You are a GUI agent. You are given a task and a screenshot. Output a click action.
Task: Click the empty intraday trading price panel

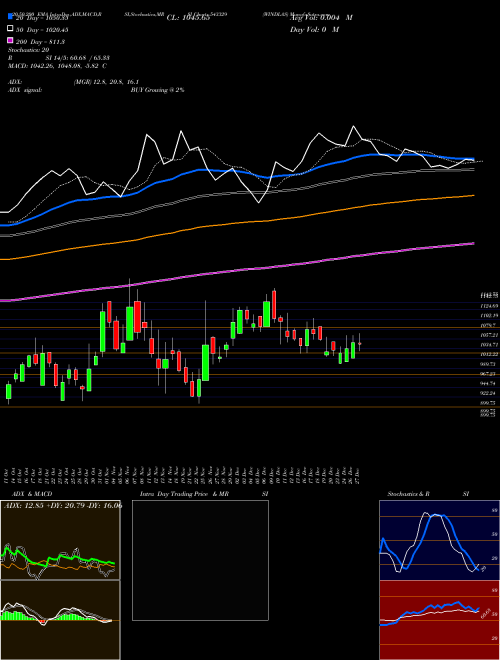200,560
